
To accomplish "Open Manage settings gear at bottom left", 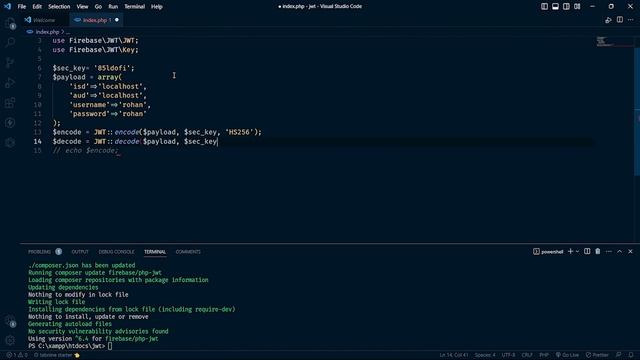I will pos(10,340).
